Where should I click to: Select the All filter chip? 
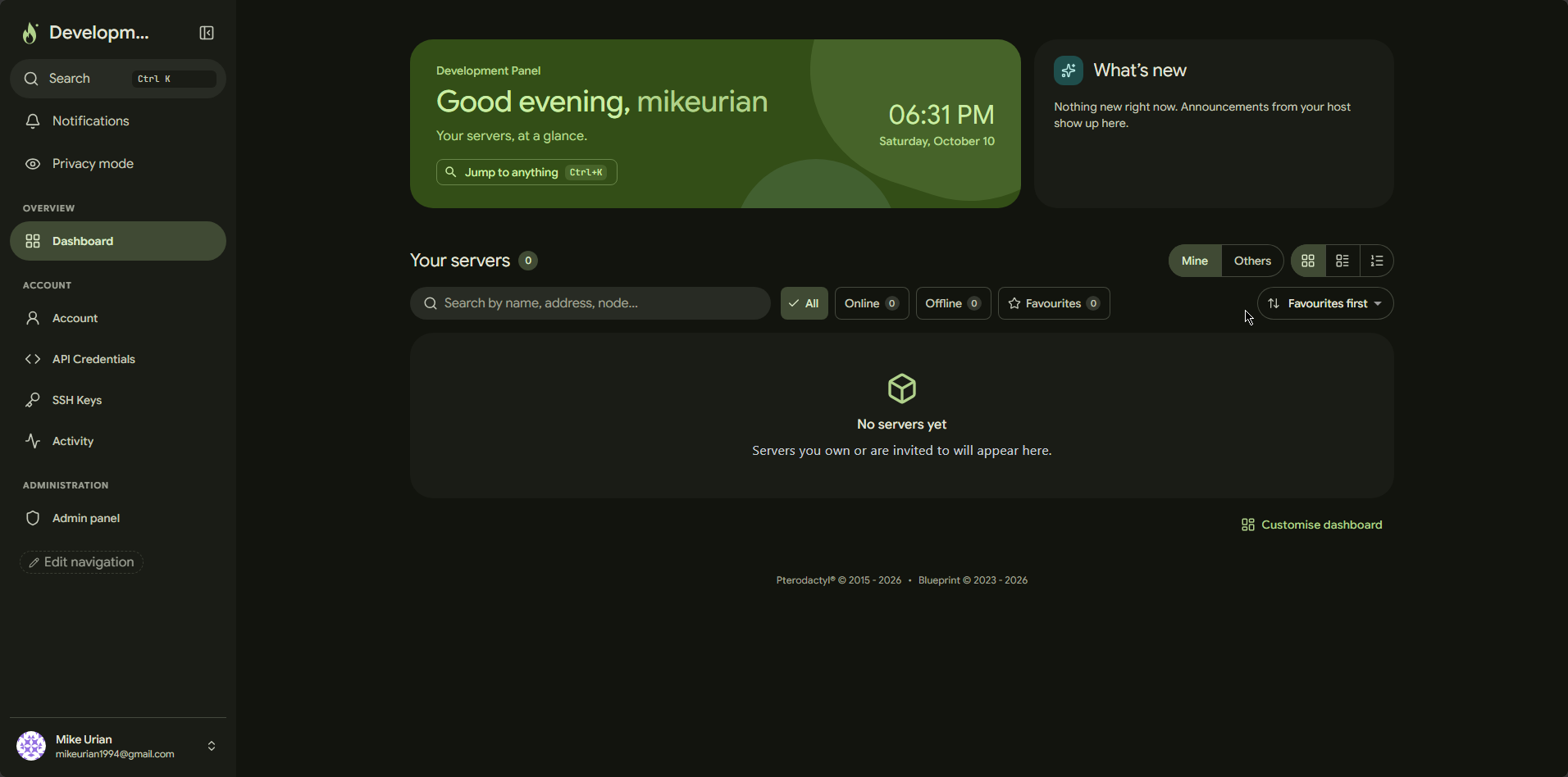coord(805,303)
